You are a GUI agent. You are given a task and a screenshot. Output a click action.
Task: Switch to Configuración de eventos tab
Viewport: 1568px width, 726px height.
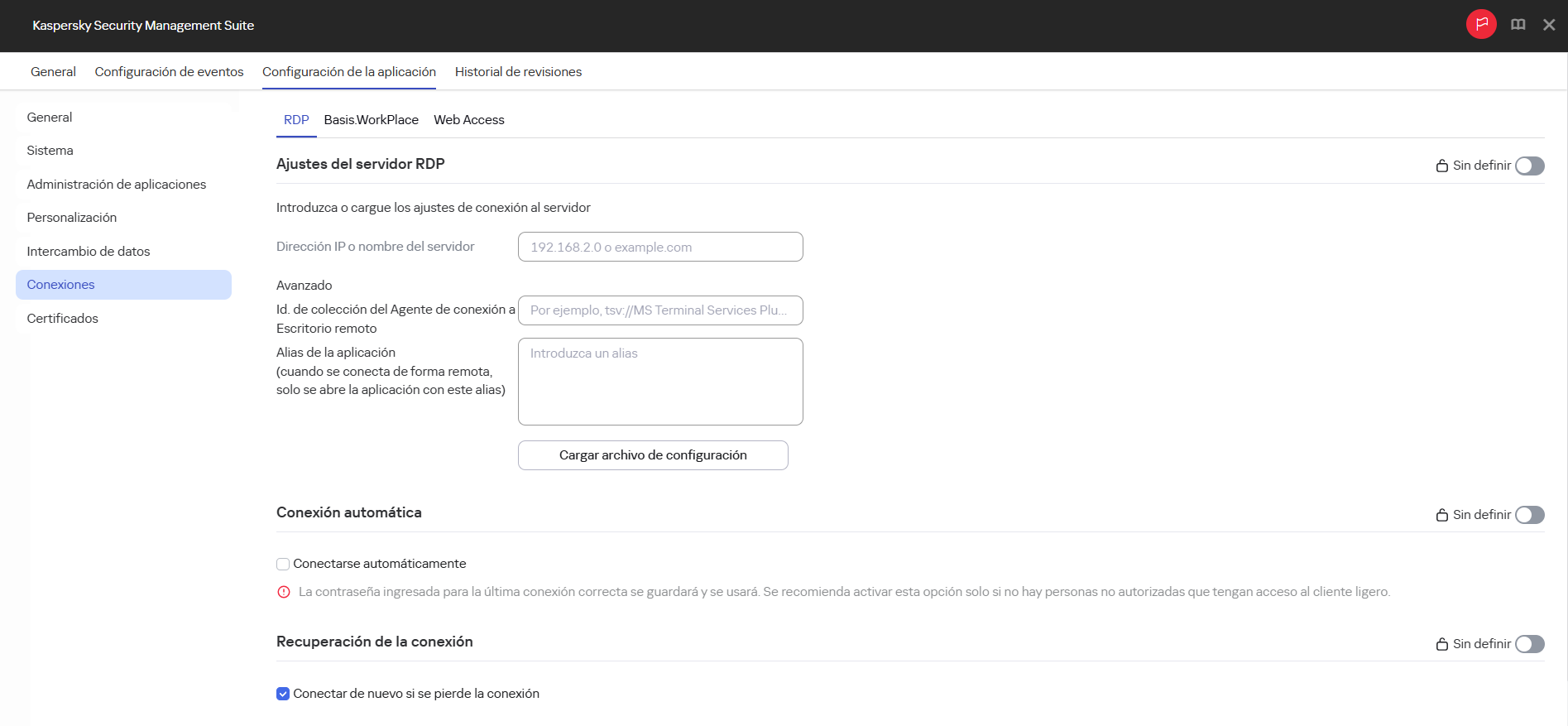coord(169,72)
